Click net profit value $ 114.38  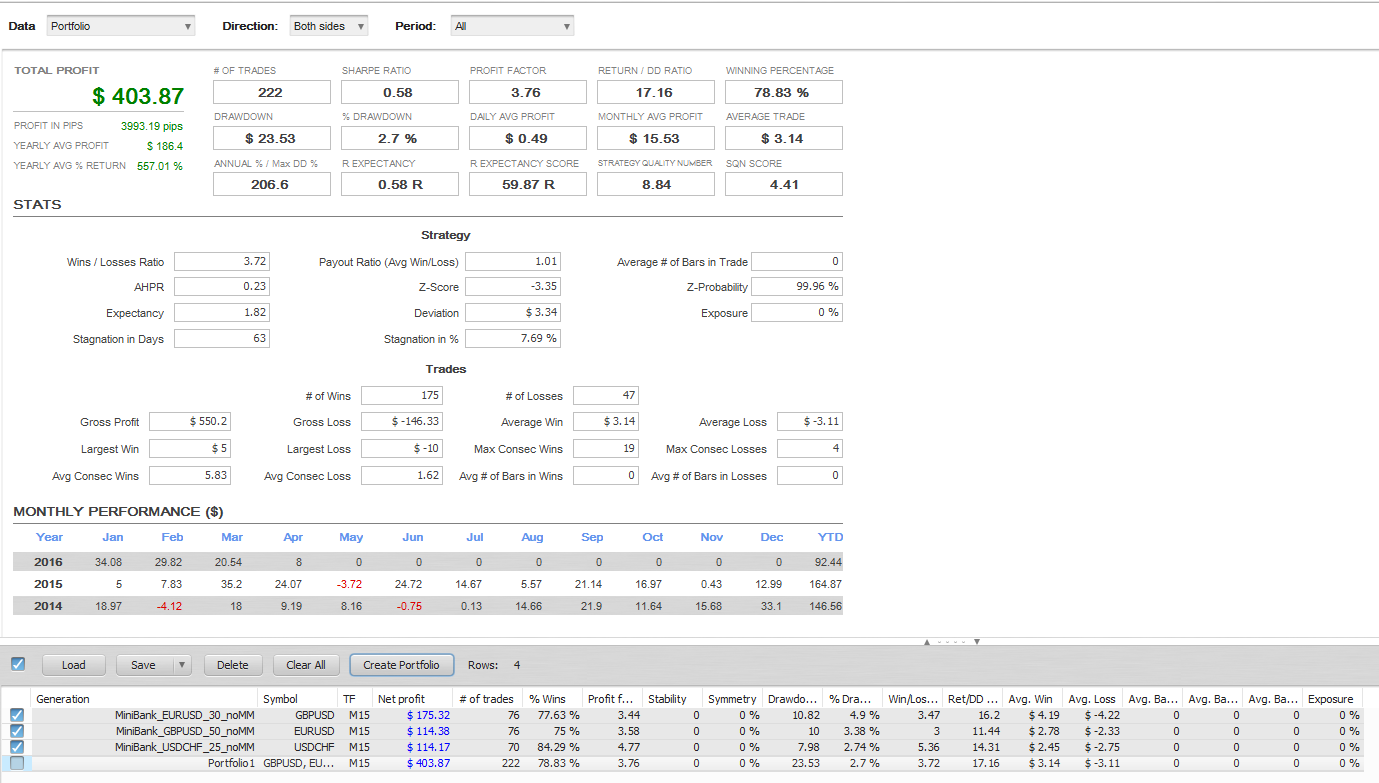tap(428, 731)
